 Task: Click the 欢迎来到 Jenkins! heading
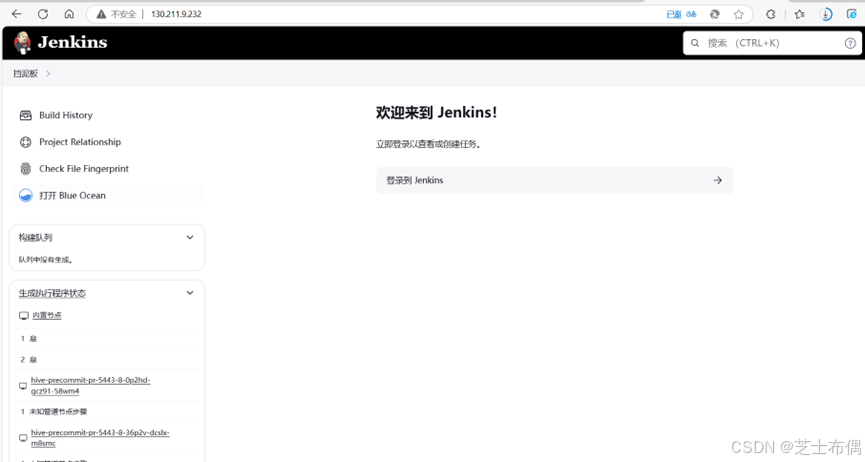(x=436, y=113)
